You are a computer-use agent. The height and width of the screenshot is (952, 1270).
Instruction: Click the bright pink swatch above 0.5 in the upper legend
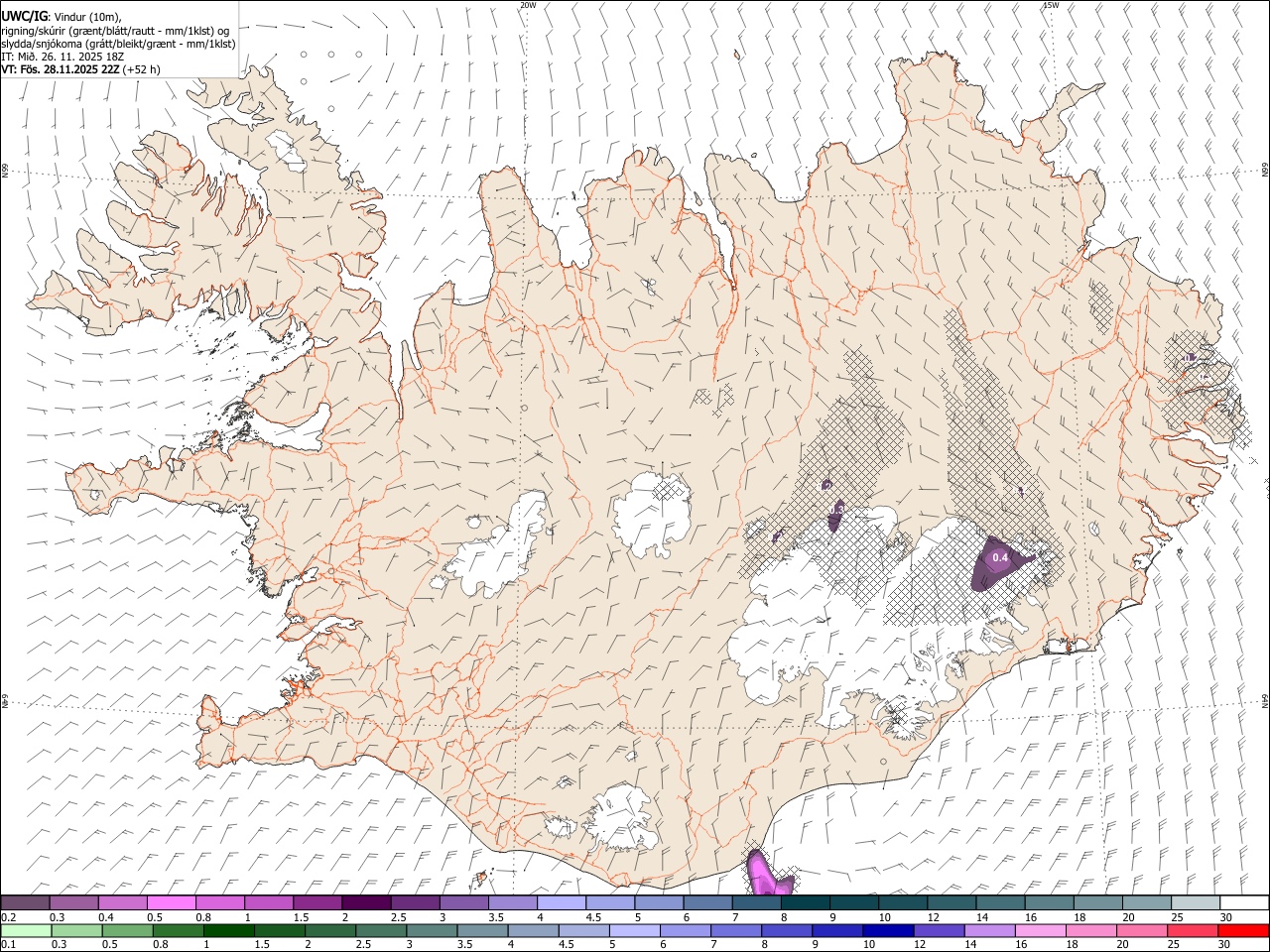click(x=171, y=902)
